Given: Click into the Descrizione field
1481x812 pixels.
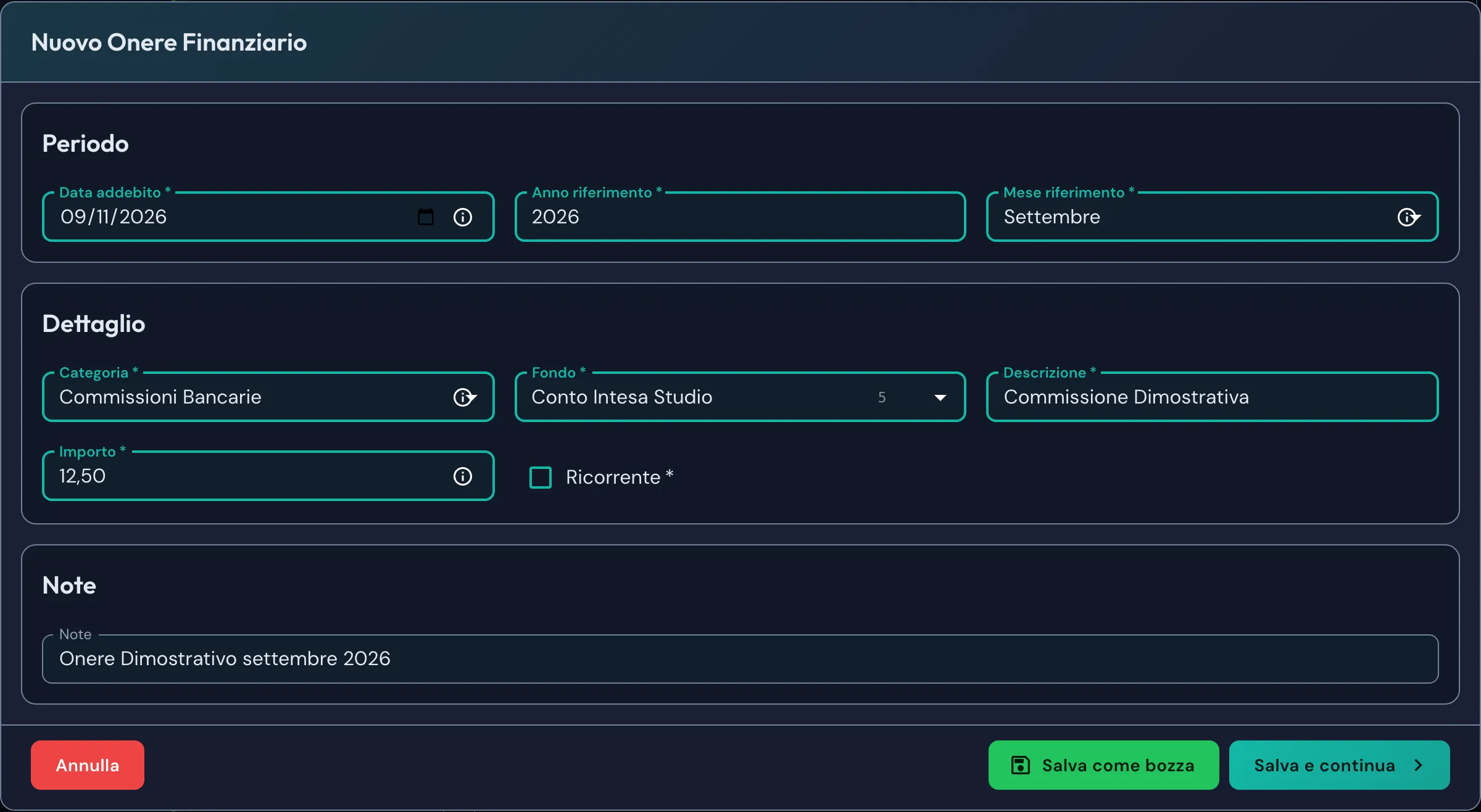Looking at the screenshot, I should pos(1212,397).
